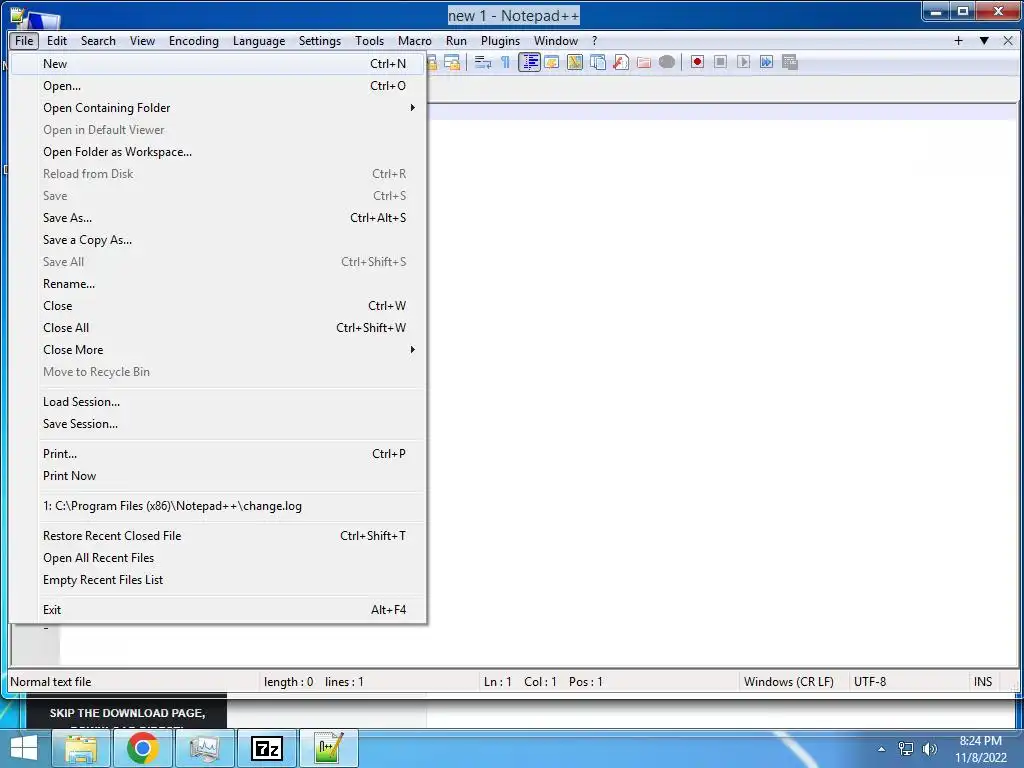The height and width of the screenshot is (768, 1024).
Task: Click the Save Recorded Macro icon
Action: [790, 62]
